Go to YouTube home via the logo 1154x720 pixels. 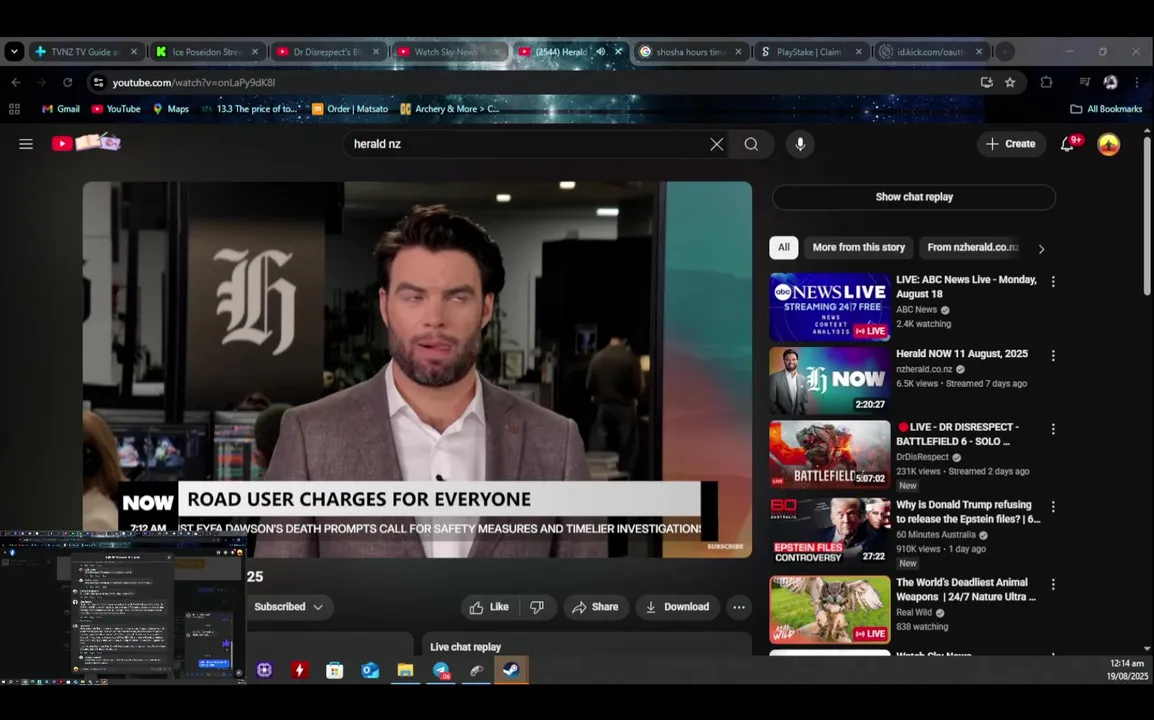[86, 143]
